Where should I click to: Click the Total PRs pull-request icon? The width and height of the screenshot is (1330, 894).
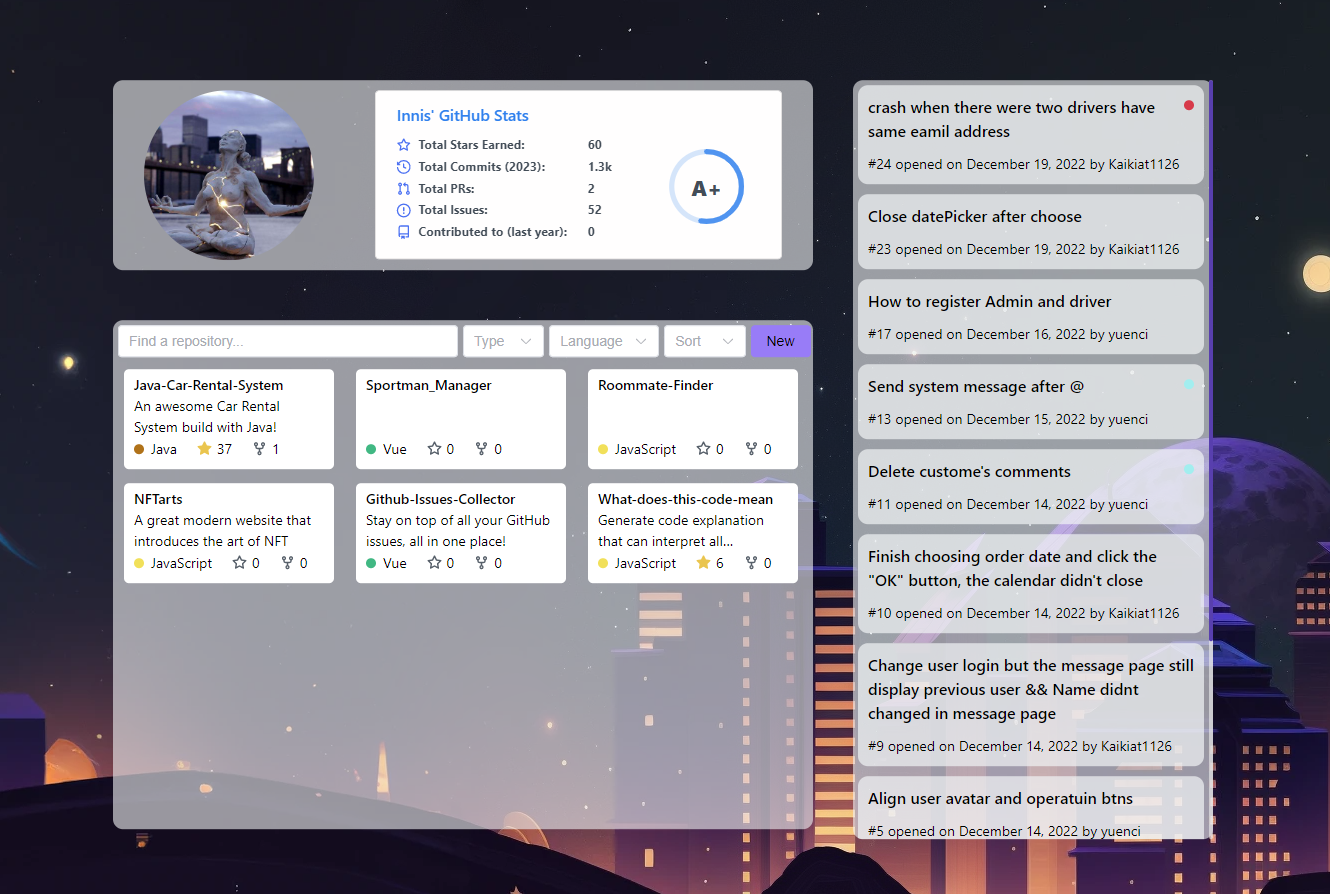[404, 188]
